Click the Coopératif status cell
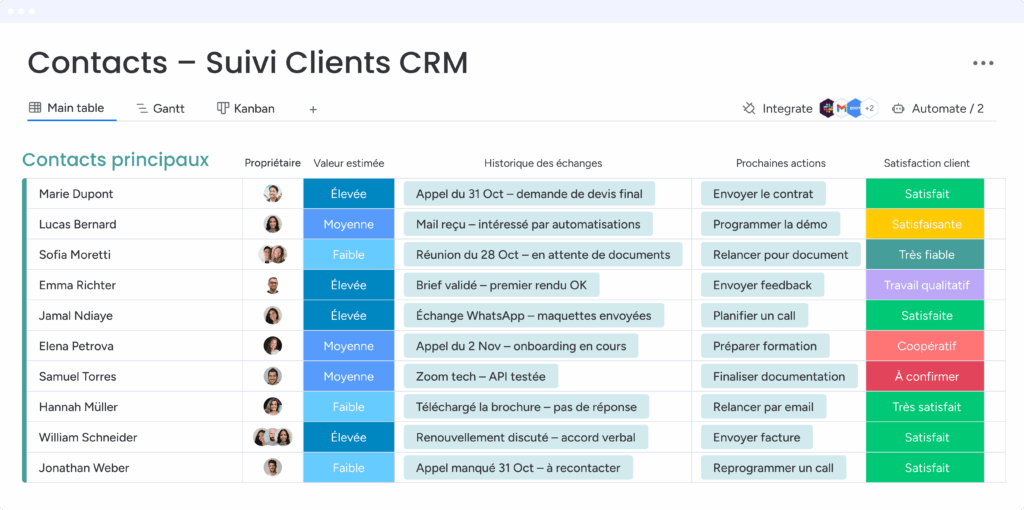Viewport: 1024px width, 510px height. [926, 346]
